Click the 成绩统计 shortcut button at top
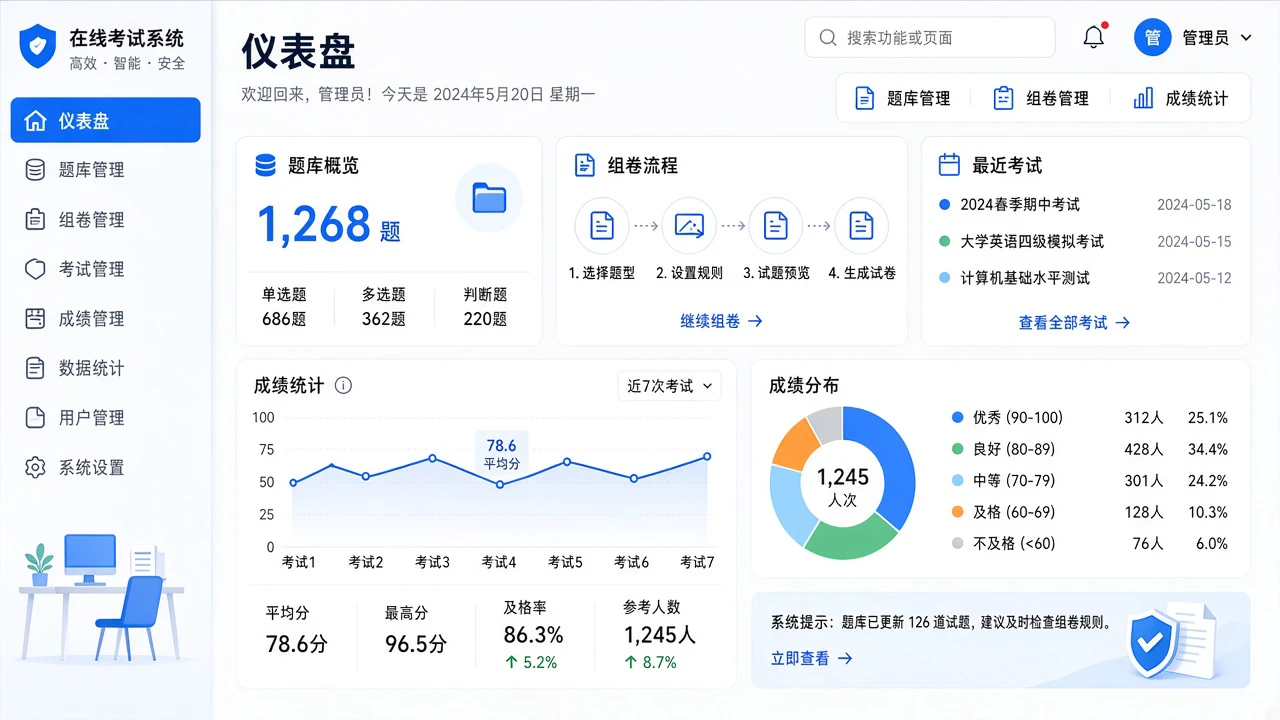Viewport: 1280px width, 720px height. (x=1181, y=98)
